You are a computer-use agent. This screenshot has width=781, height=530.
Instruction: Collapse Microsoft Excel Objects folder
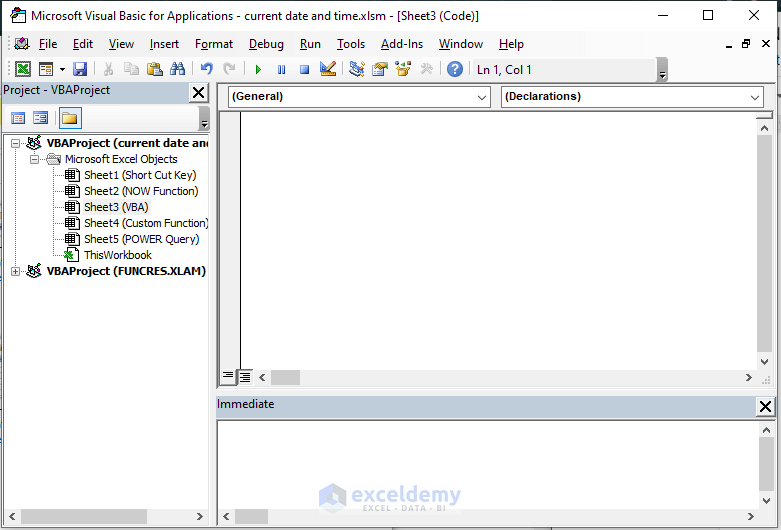click(34, 159)
